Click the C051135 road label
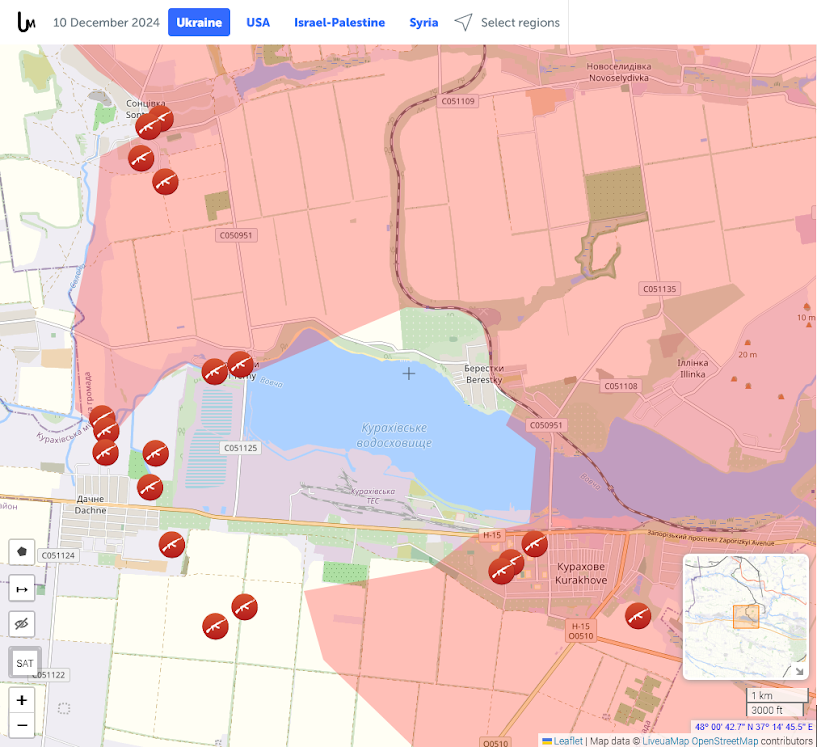 point(660,289)
